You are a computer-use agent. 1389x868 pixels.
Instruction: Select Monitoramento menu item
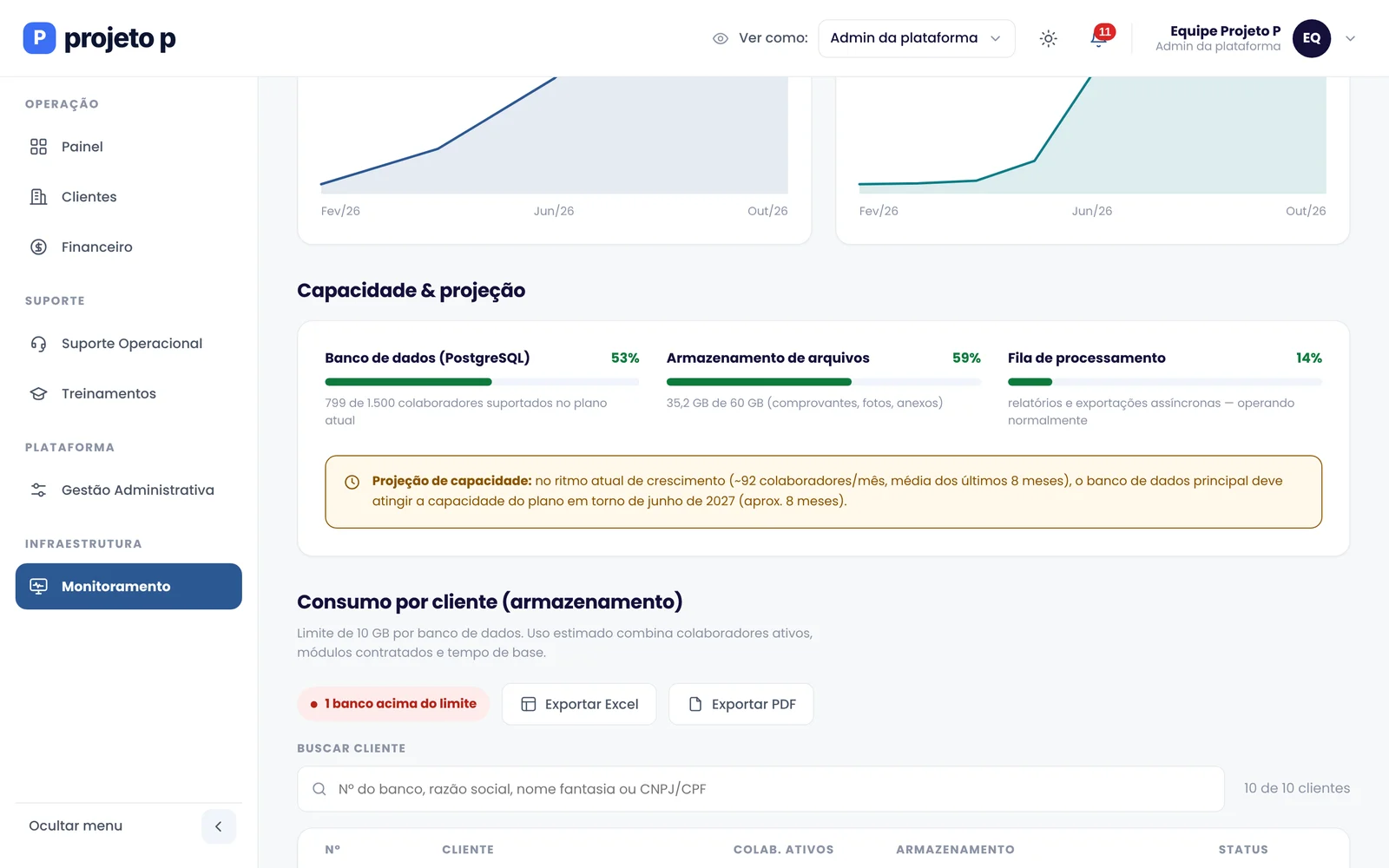[128, 587]
